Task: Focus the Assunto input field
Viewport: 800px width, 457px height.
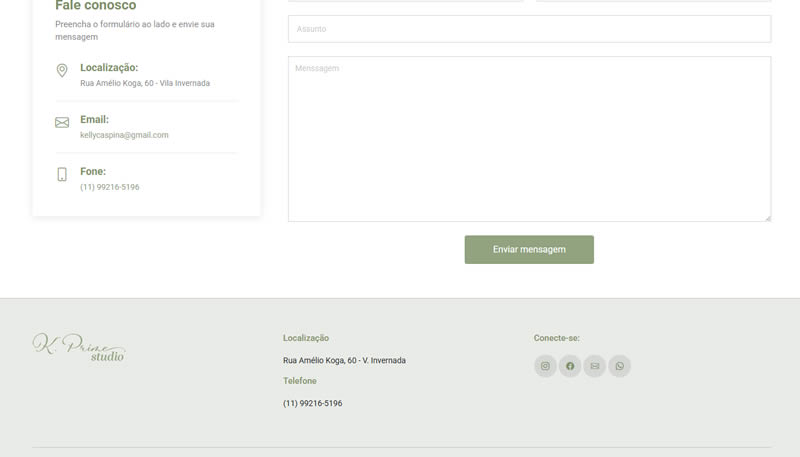Action: click(529, 29)
